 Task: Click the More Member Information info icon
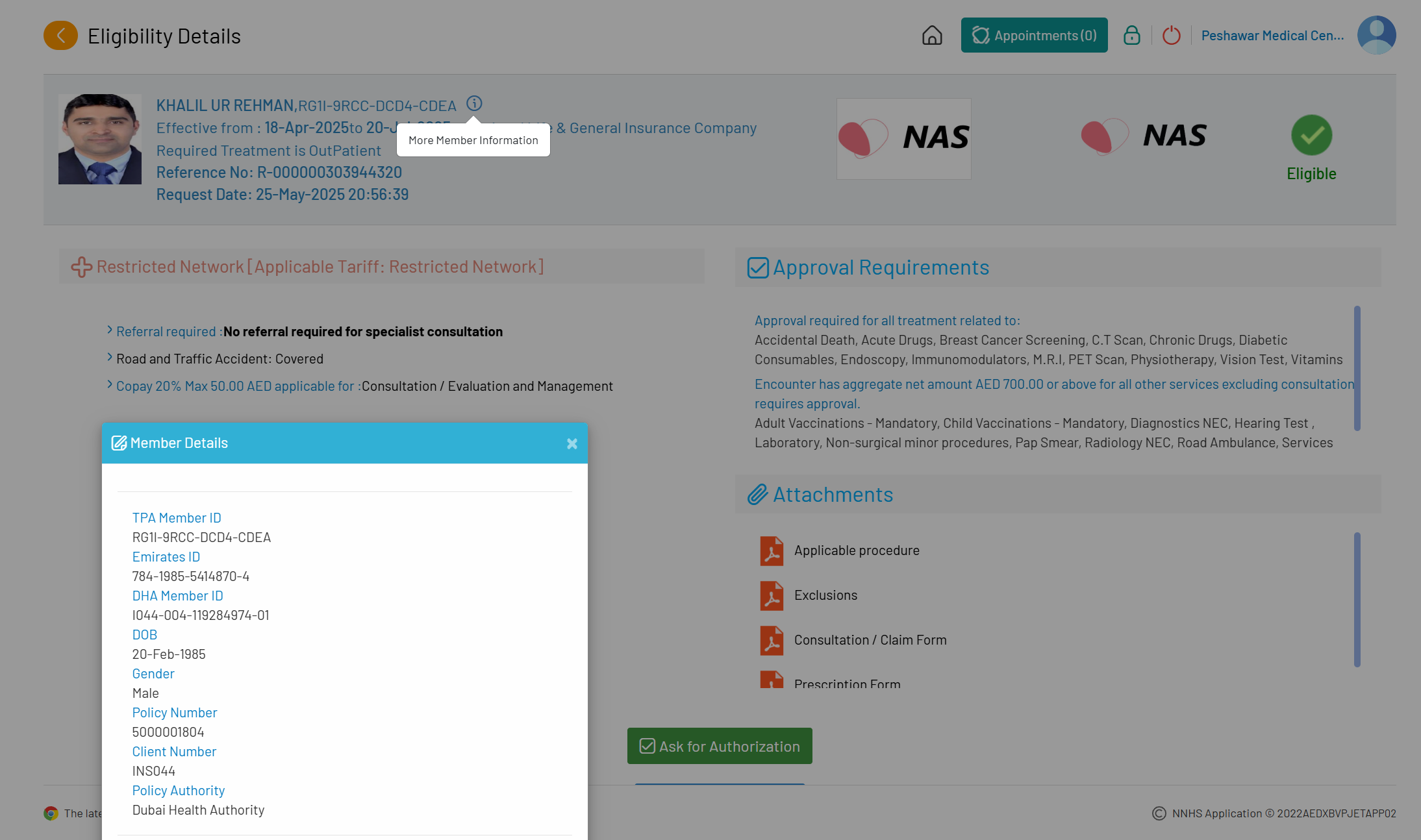point(474,103)
